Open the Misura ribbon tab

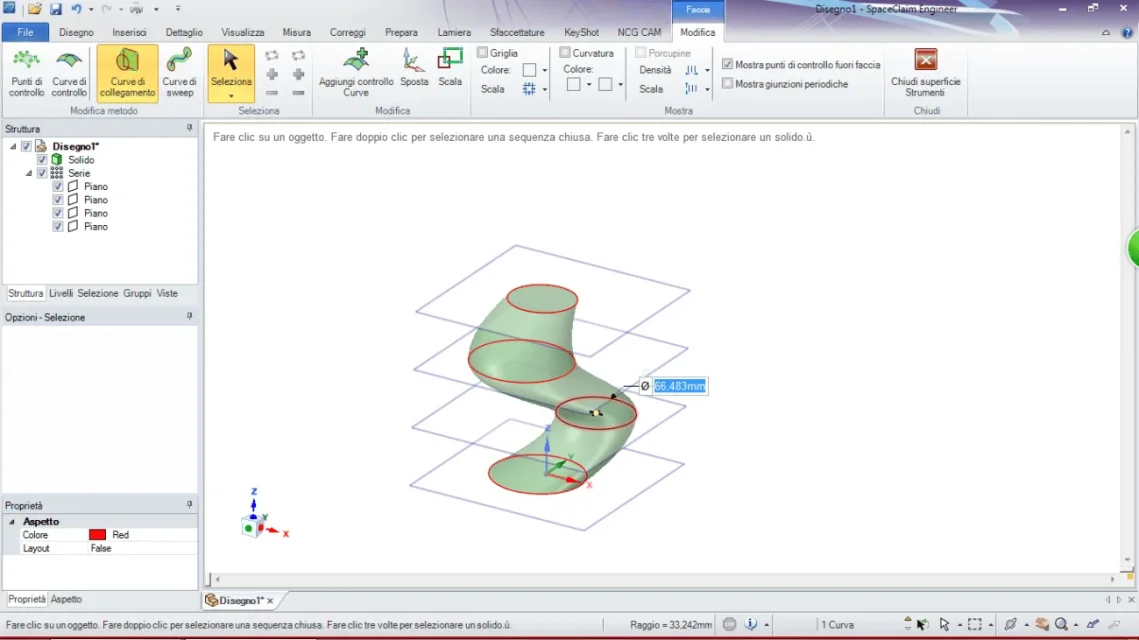296,33
